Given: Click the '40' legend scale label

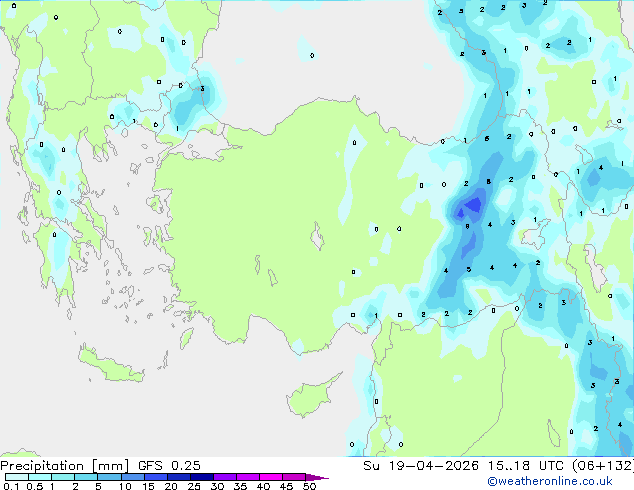Looking at the screenshot, I should pyautogui.click(x=263, y=486).
